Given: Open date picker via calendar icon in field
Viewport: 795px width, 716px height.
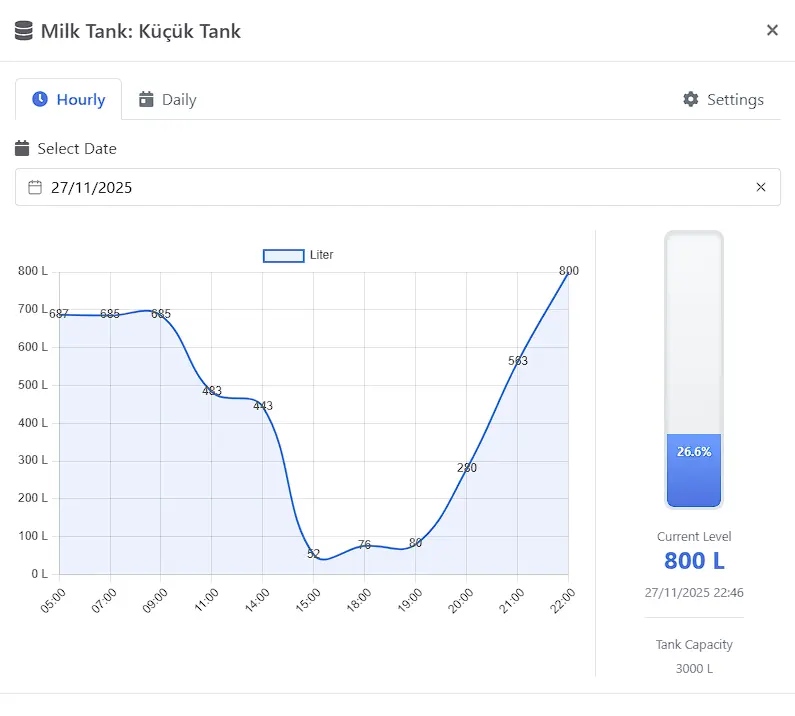Looking at the screenshot, I should click(35, 187).
